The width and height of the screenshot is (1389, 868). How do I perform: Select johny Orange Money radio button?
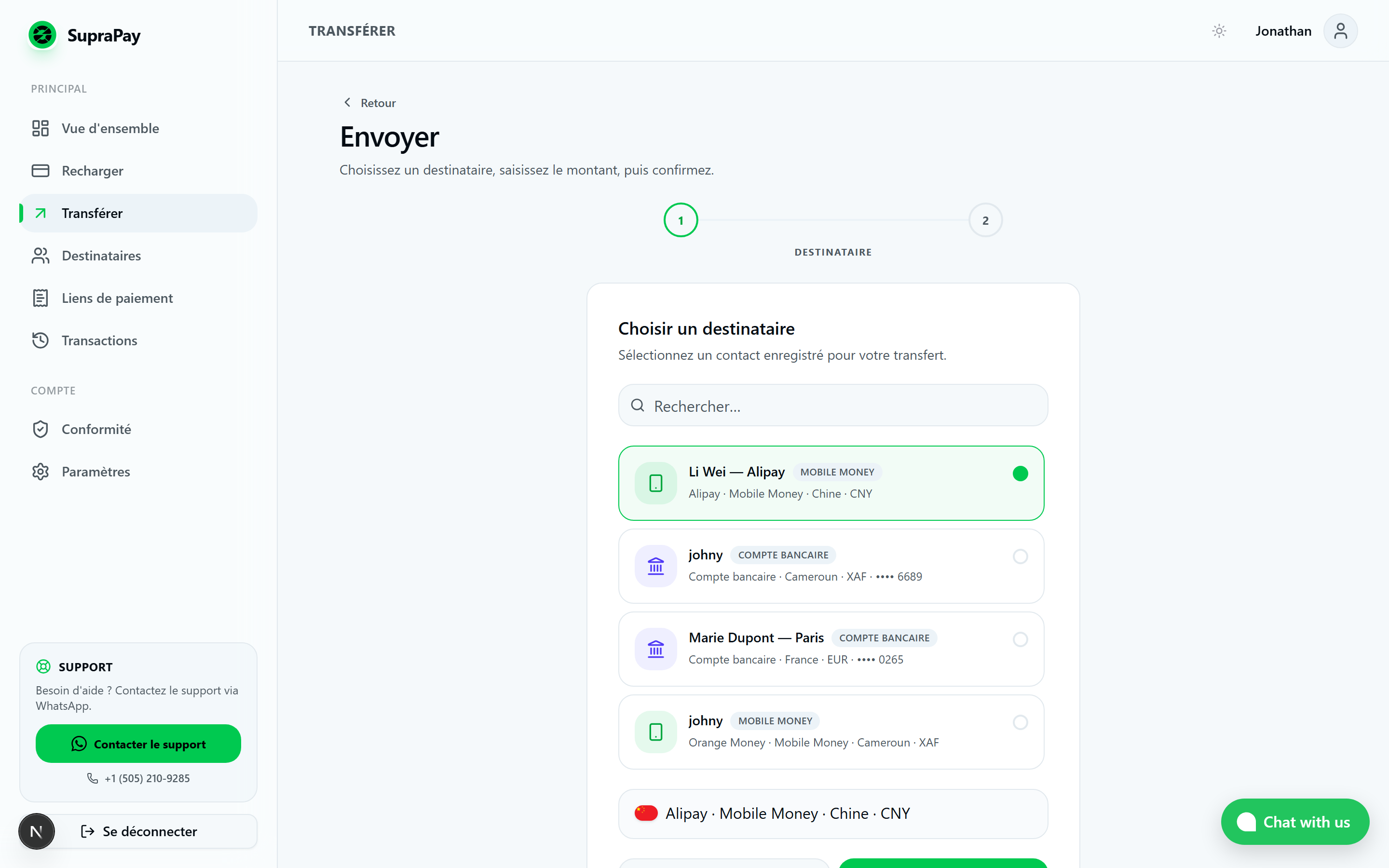1020,722
